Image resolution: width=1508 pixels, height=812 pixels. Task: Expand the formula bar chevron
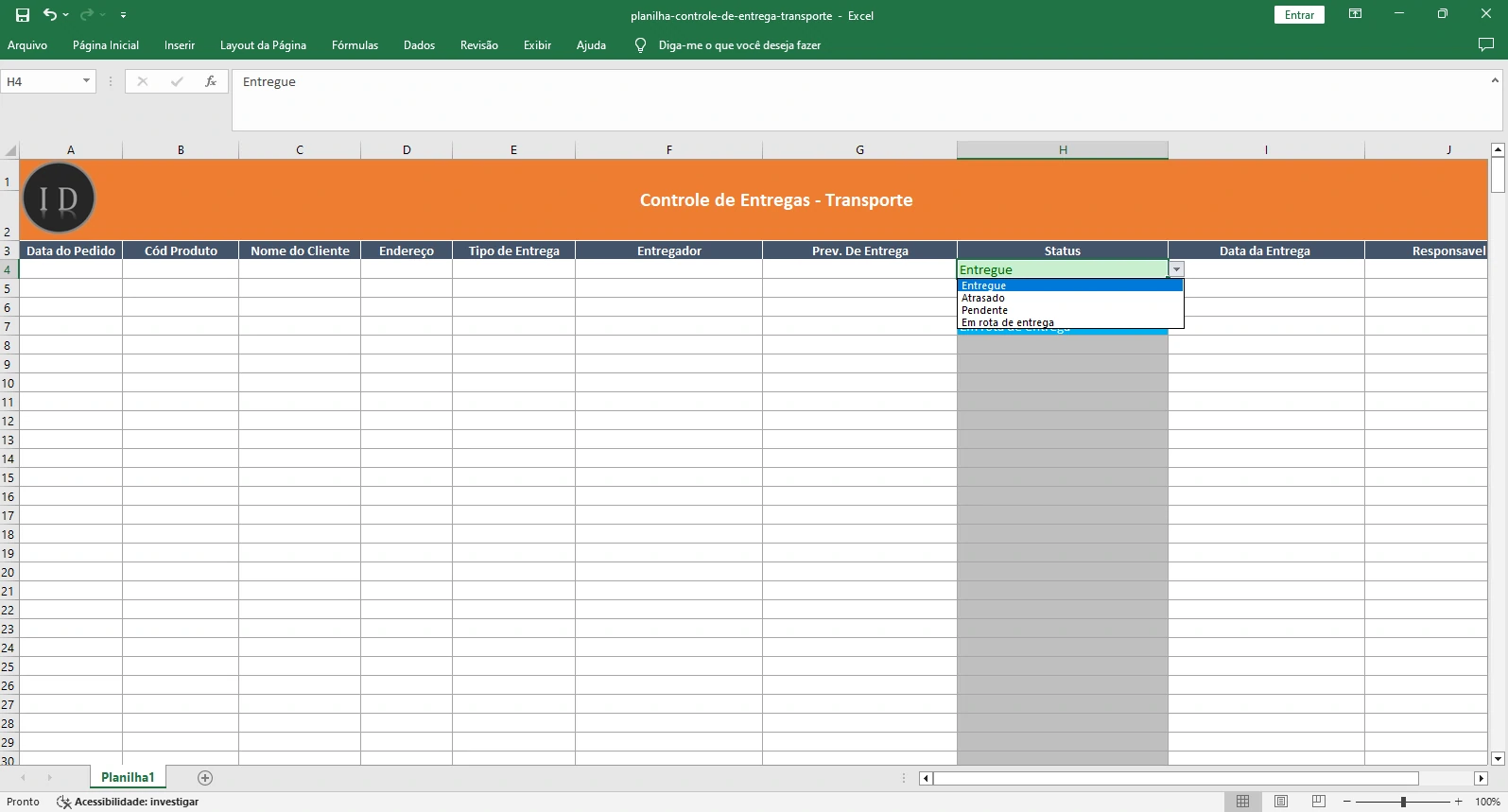click(x=1495, y=81)
